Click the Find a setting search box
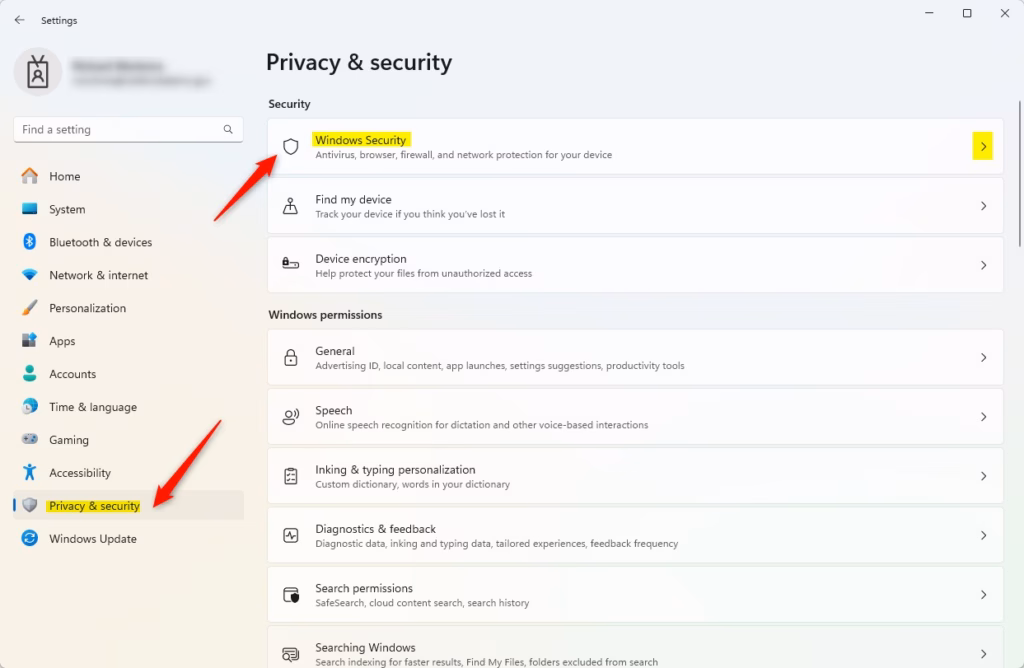The width and height of the screenshot is (1024, 668). pos(128,129)
